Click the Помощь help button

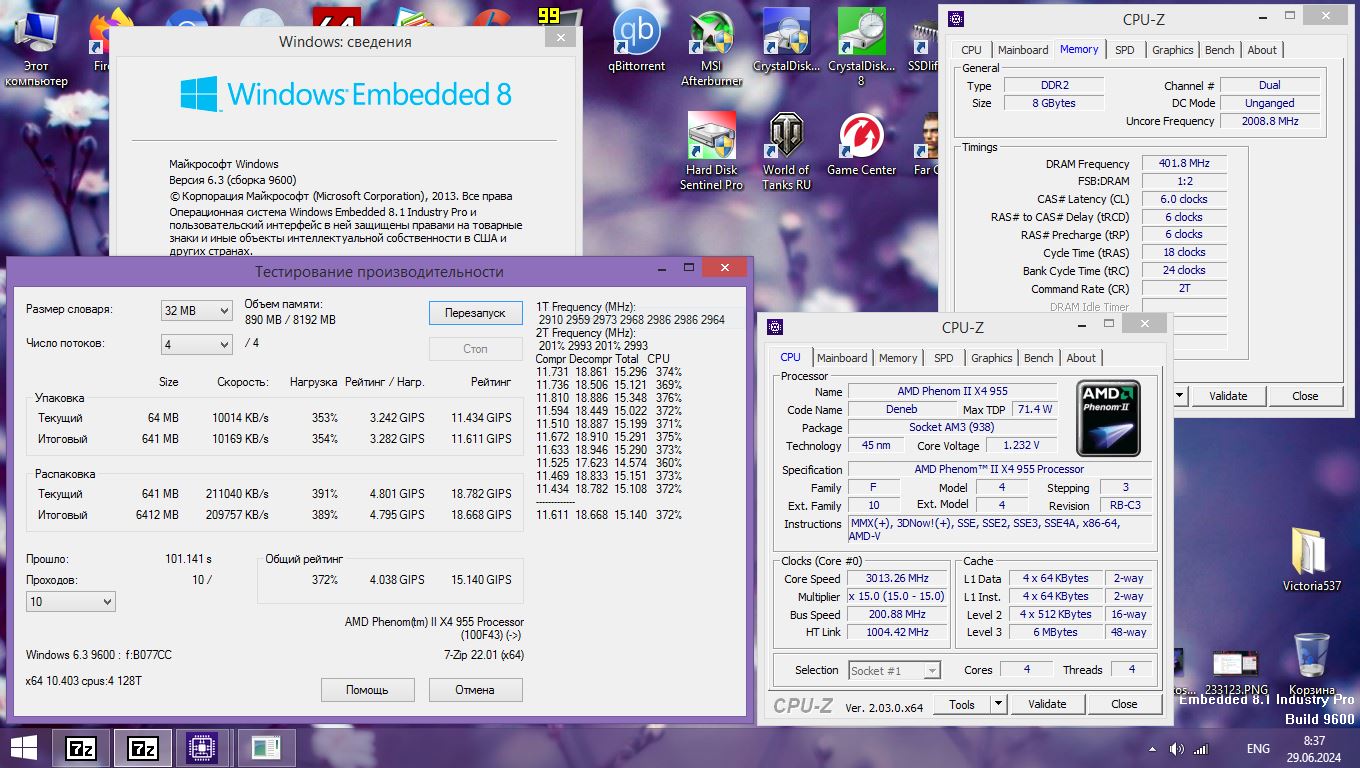tap(367, 689)
